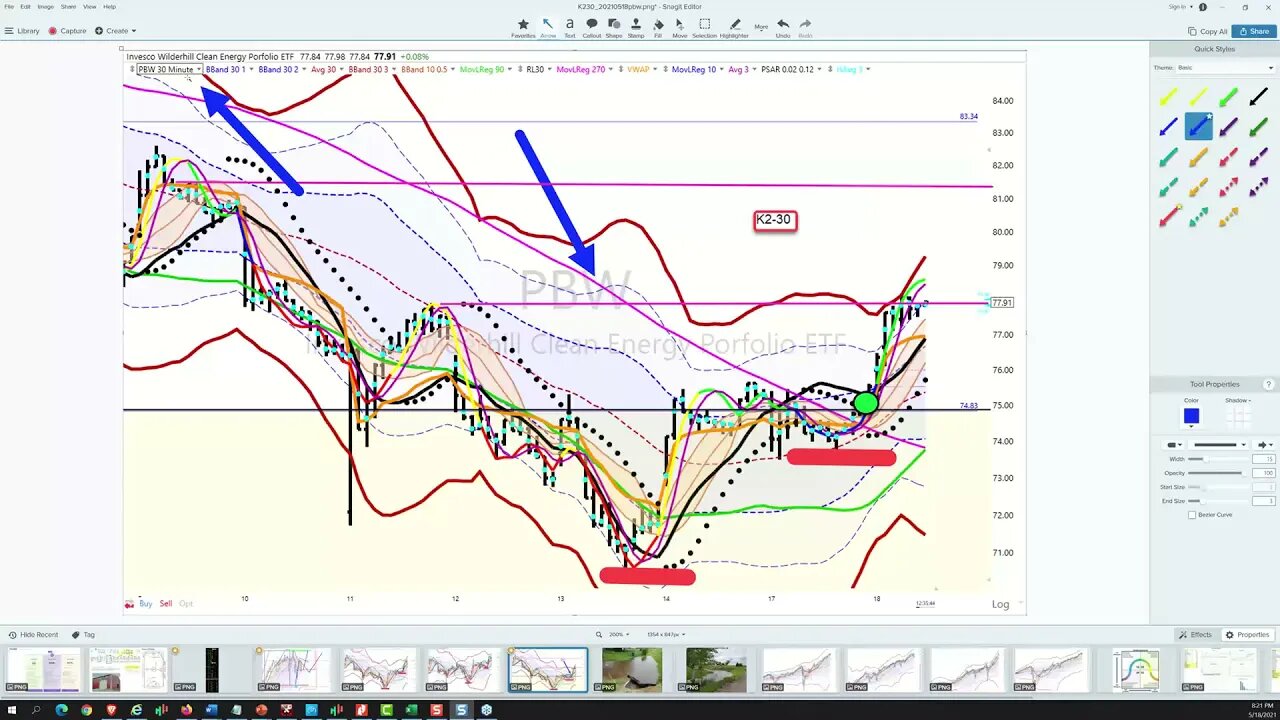
Task: Open the Sign in dropdown
Action: pyautogui.click(x=1179, y=6)
